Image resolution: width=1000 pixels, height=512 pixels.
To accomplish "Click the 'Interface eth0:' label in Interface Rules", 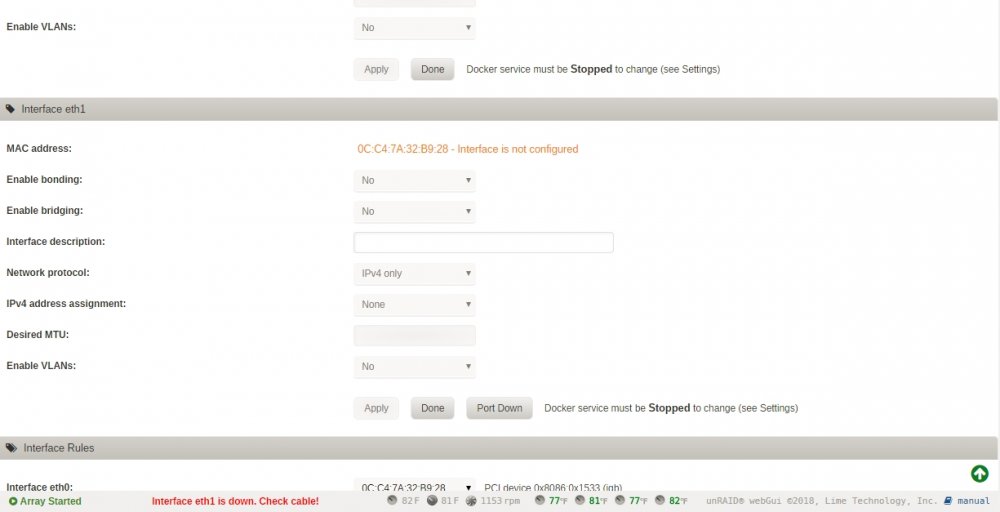I will tap(40, 487).
